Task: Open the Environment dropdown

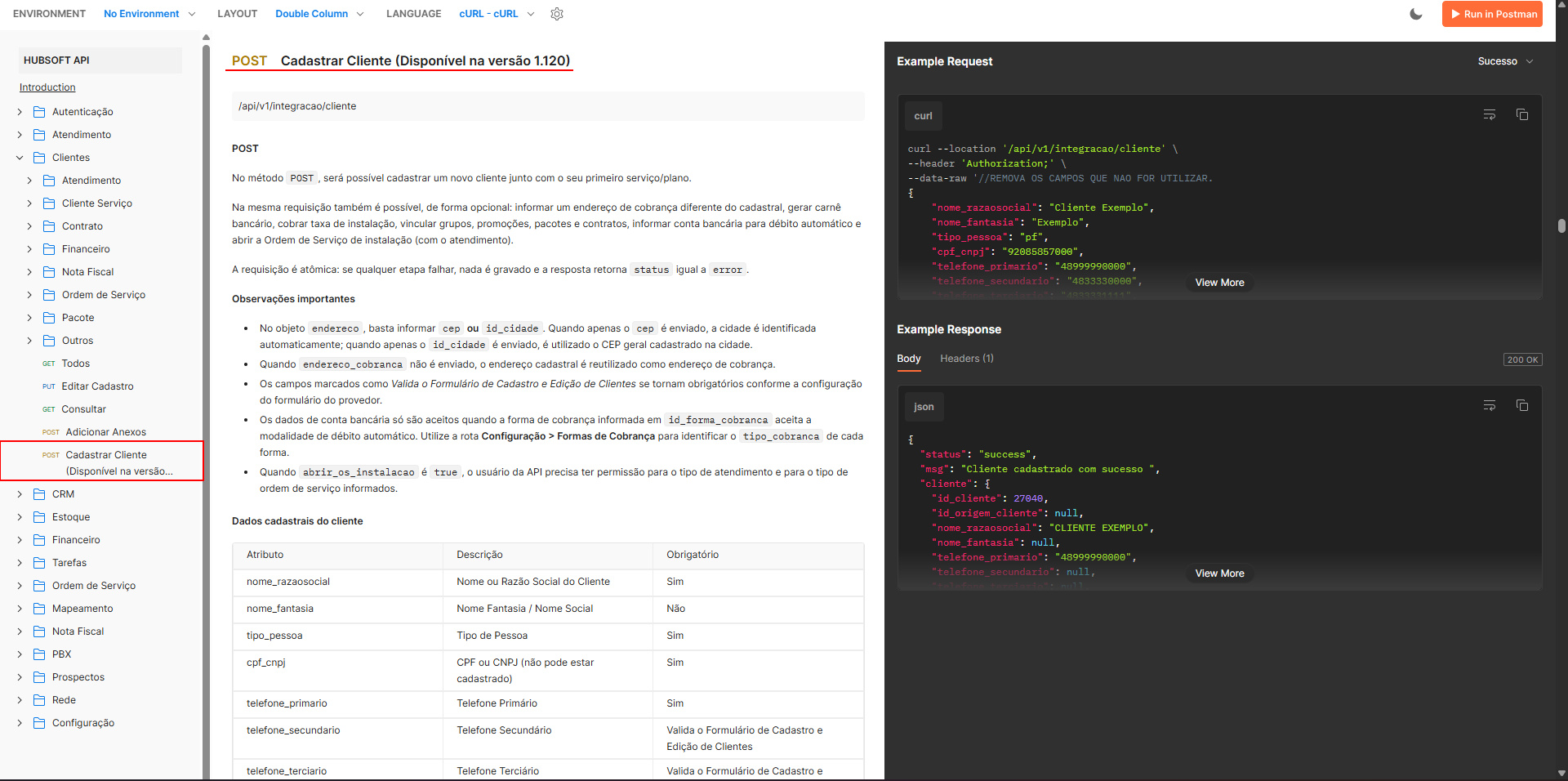Action: [149, 14]
